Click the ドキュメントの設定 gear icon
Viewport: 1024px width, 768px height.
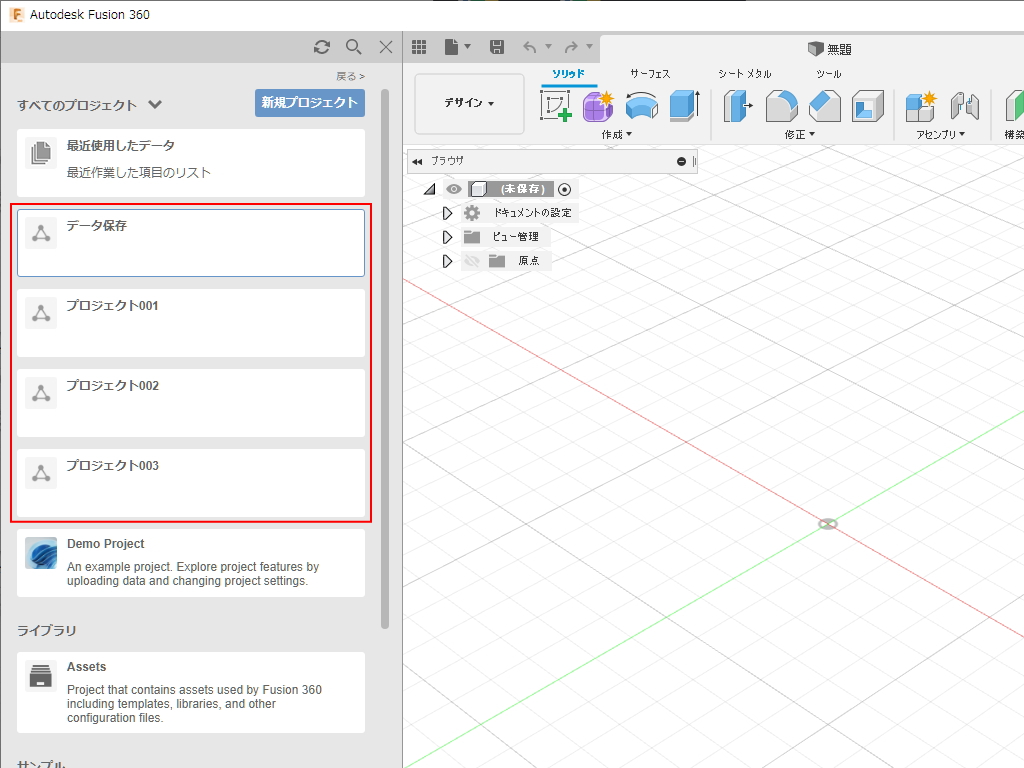(x=472, y=213)
